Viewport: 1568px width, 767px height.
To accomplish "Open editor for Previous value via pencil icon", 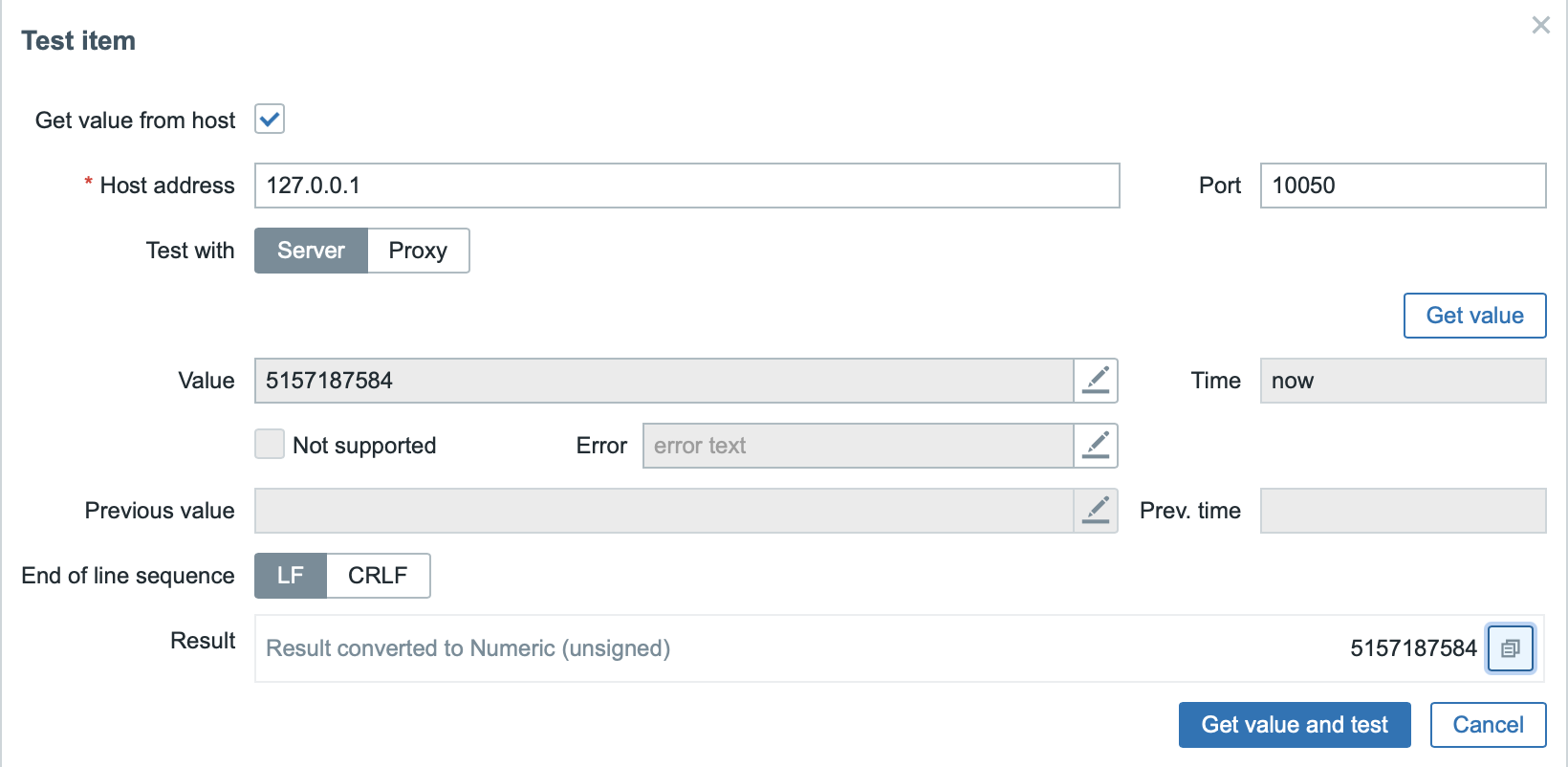I will [1096, 511].
